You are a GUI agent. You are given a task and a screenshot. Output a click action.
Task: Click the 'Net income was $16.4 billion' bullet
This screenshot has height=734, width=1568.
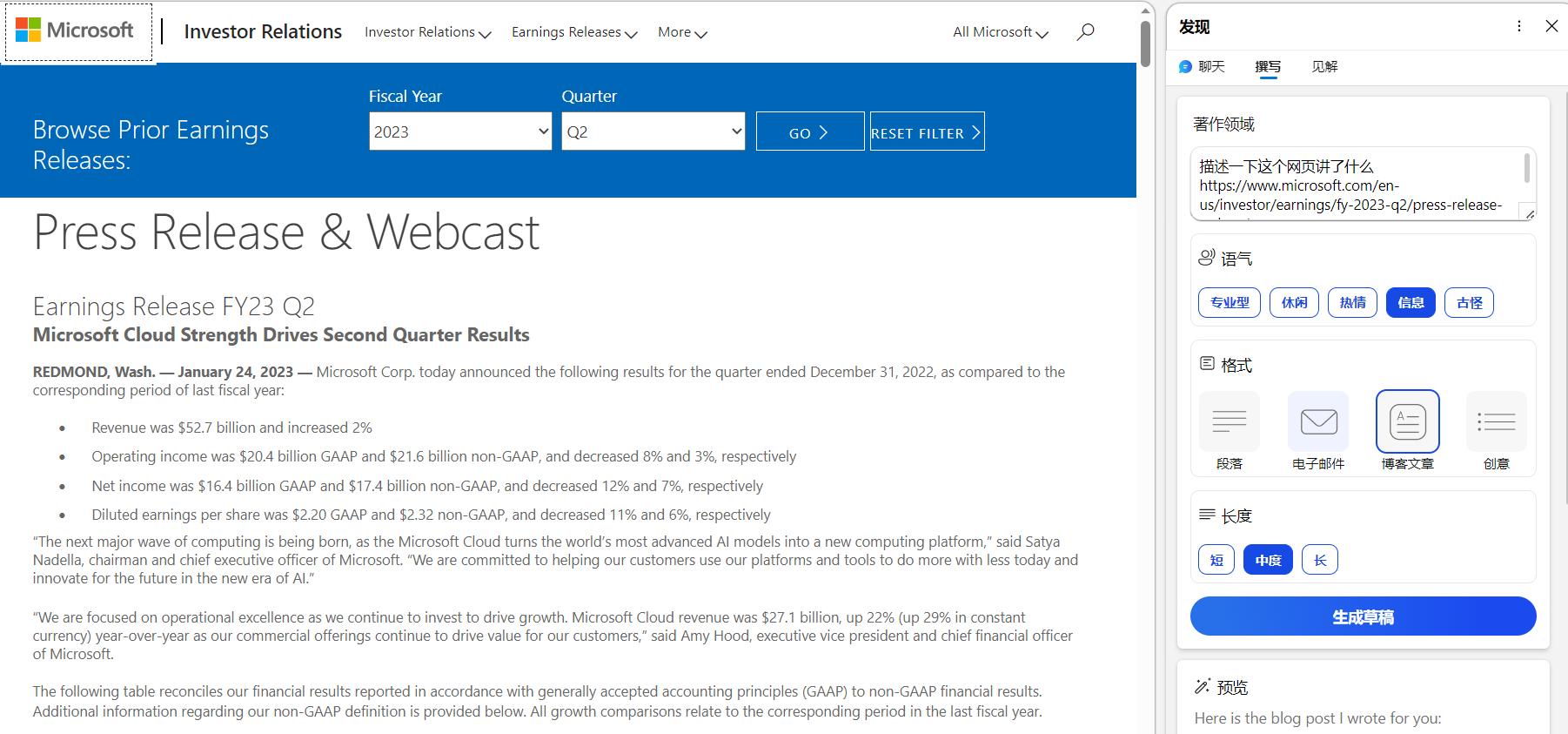point(427,486)
